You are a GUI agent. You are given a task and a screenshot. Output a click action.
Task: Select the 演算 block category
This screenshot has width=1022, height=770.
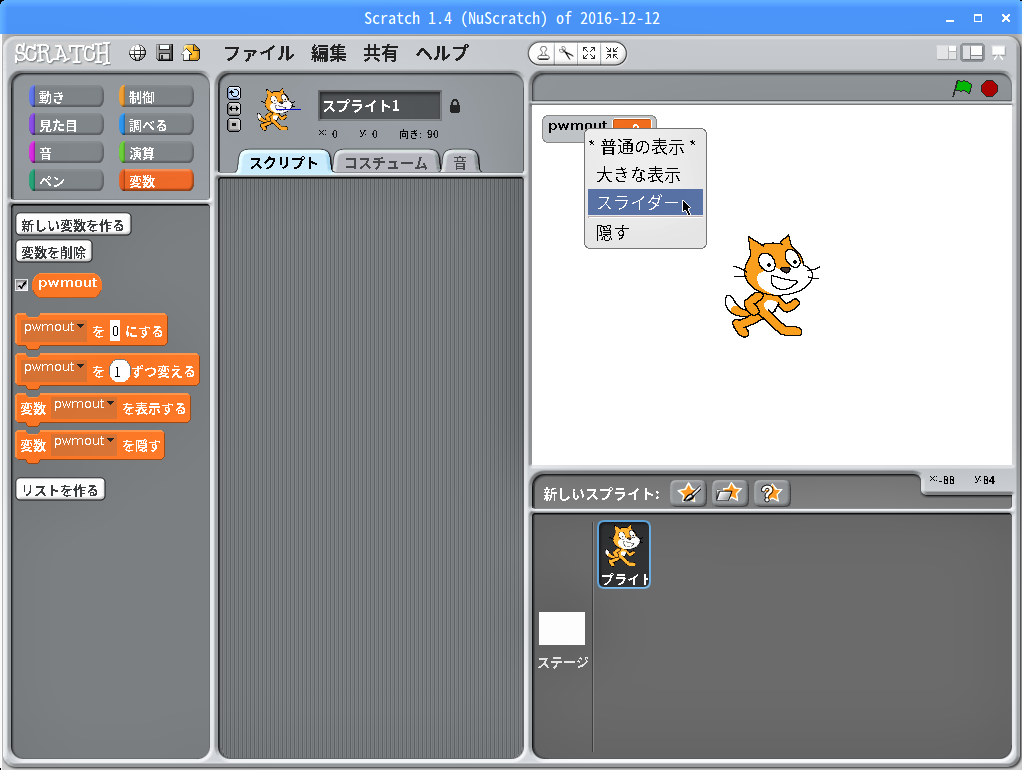click(x=156, y=153)
